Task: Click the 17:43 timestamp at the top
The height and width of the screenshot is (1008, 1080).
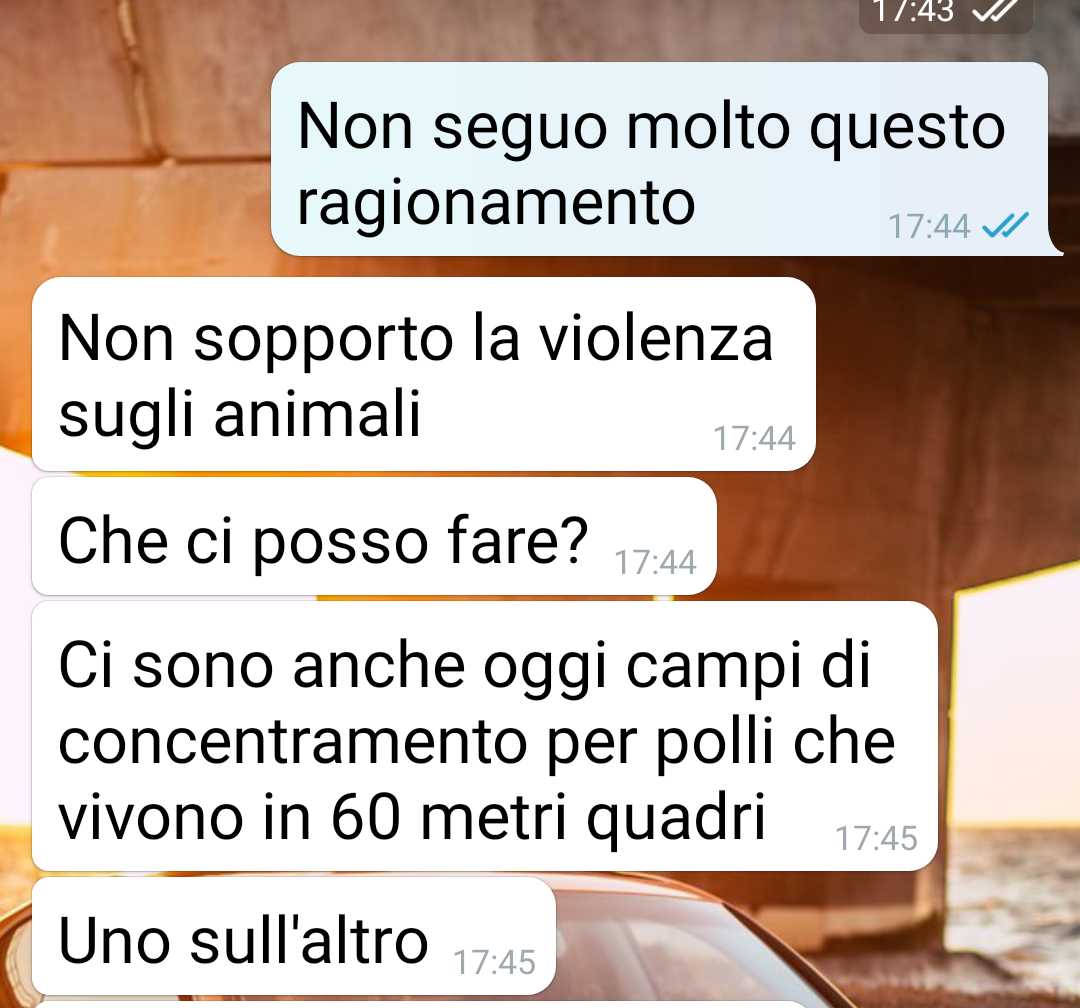Action: click(913, 11)
